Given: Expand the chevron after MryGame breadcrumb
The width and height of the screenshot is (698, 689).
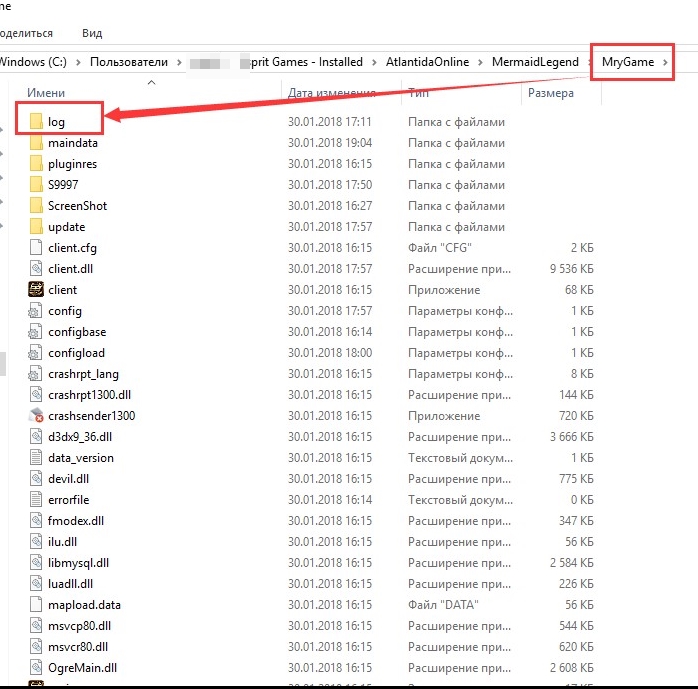Looking at the screenshot, I should [x=667, y=62].
